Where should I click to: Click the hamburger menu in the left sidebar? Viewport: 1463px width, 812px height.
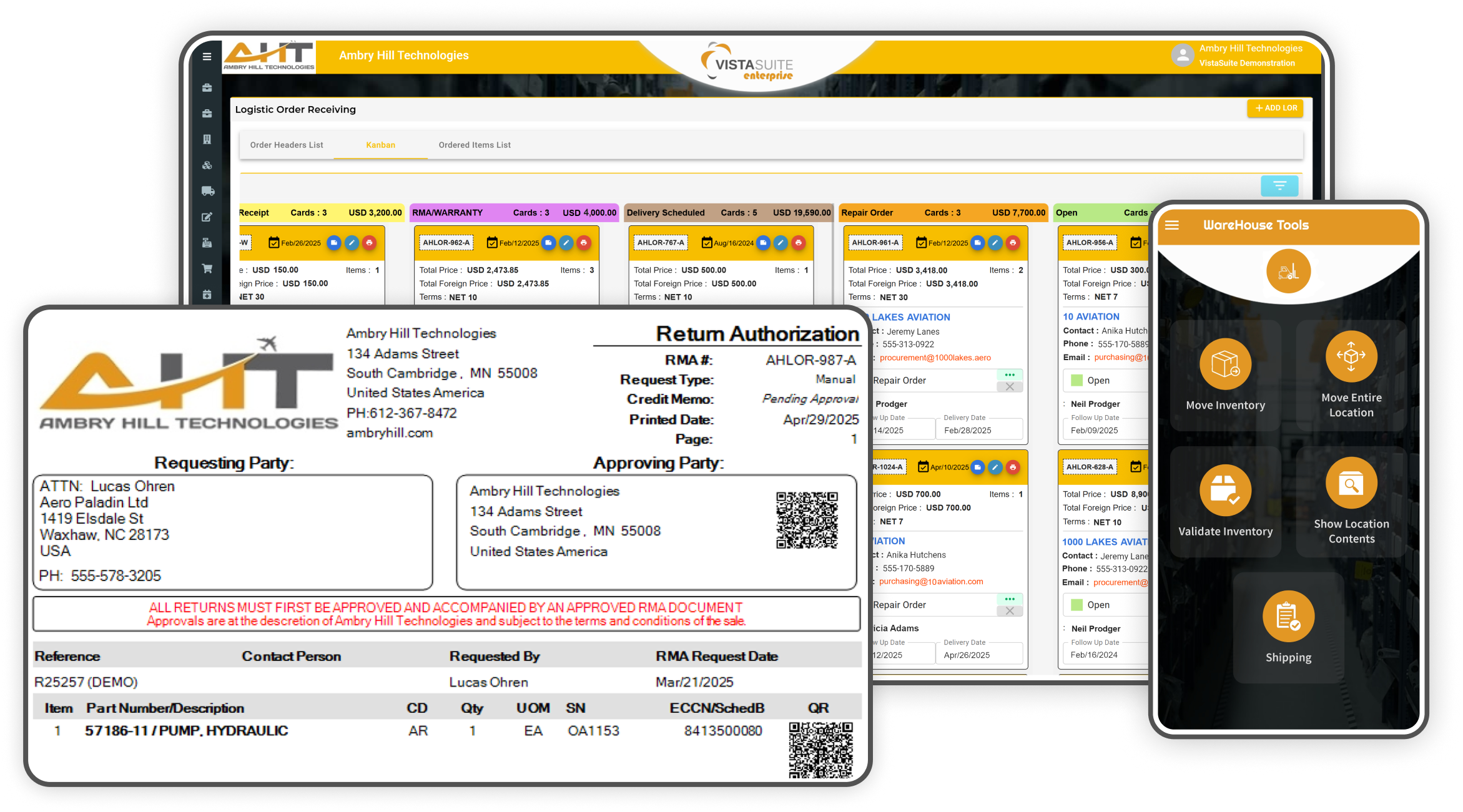pyautogui.click(x=207, y=56)
